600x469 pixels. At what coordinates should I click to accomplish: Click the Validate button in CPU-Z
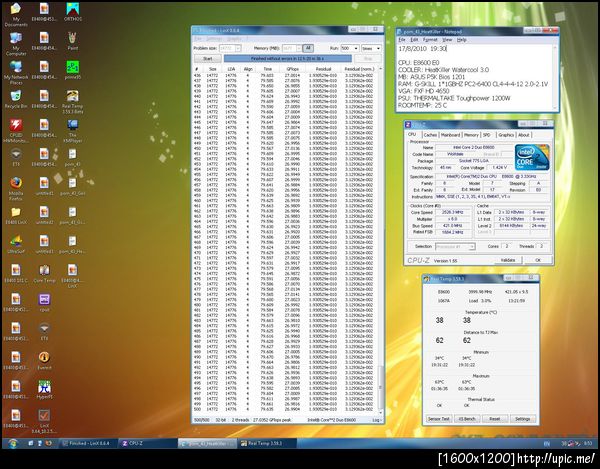pos(507,260)
